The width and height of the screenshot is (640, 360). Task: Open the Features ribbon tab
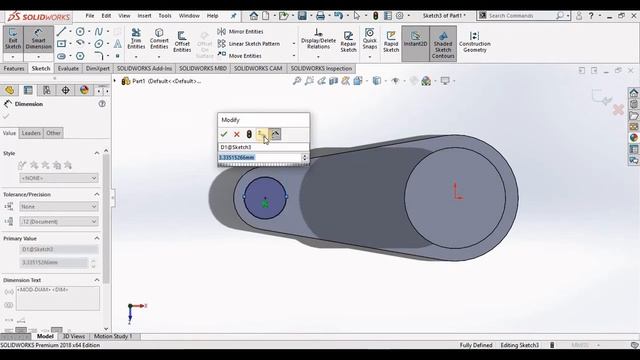point(14,68)
